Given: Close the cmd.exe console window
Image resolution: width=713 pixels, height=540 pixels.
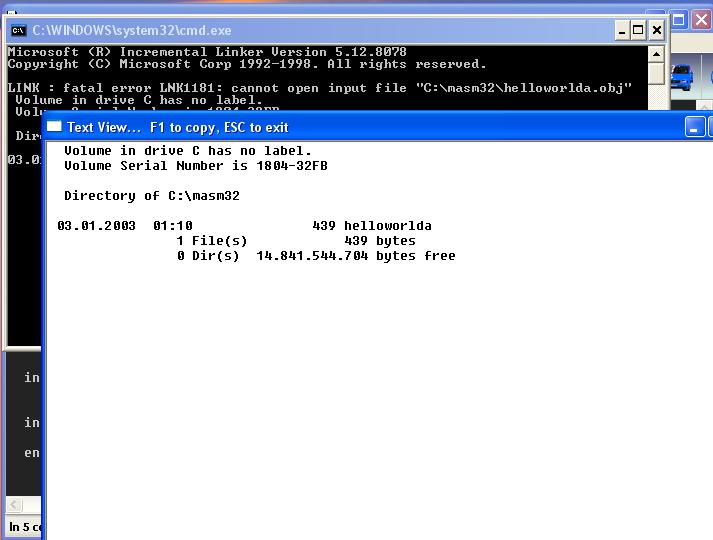Looking at the screenshot, I should [657, 30].
